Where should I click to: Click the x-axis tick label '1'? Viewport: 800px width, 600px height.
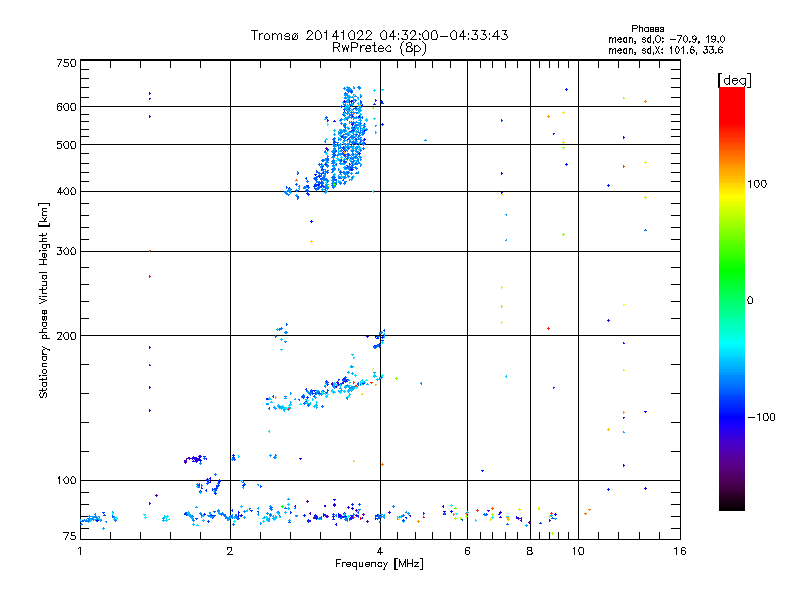(x=80, y=551)
